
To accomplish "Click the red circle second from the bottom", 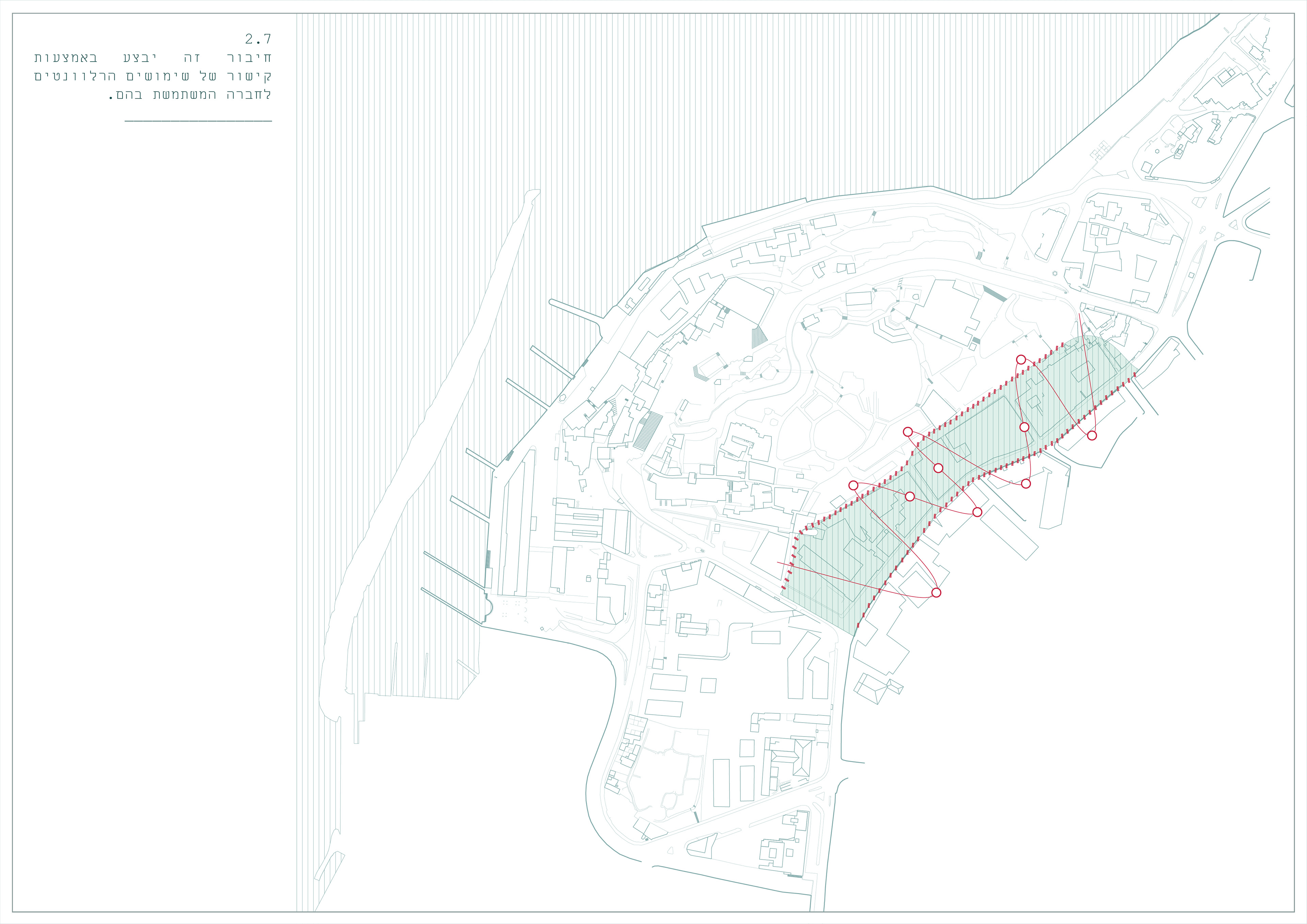I will [x=978, y=512].
